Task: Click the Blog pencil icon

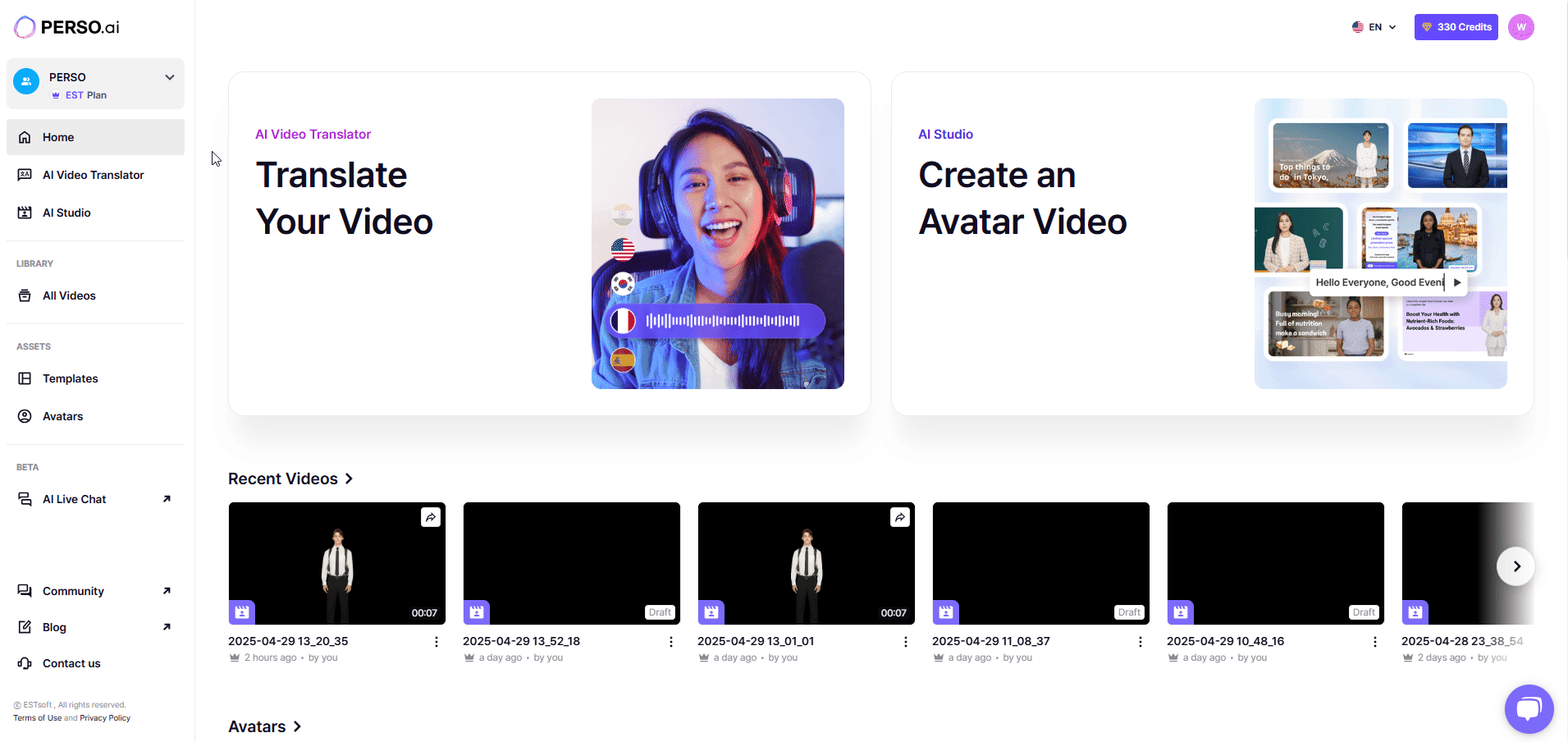Action: pyautogui.click(x=25, y=627)
